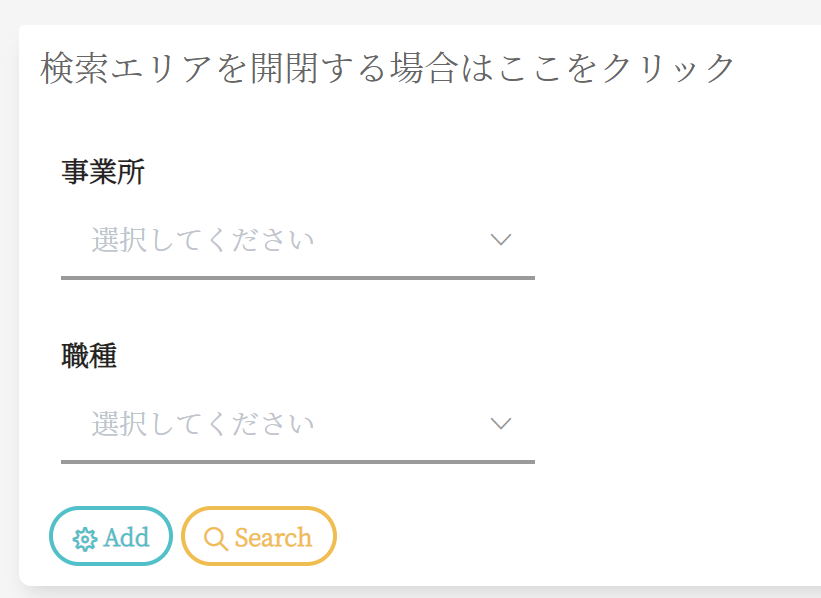The height and width of the screenshot is (598, 821).
Task: Click the 事業所 field label
Action: click(x=103, y=173)
